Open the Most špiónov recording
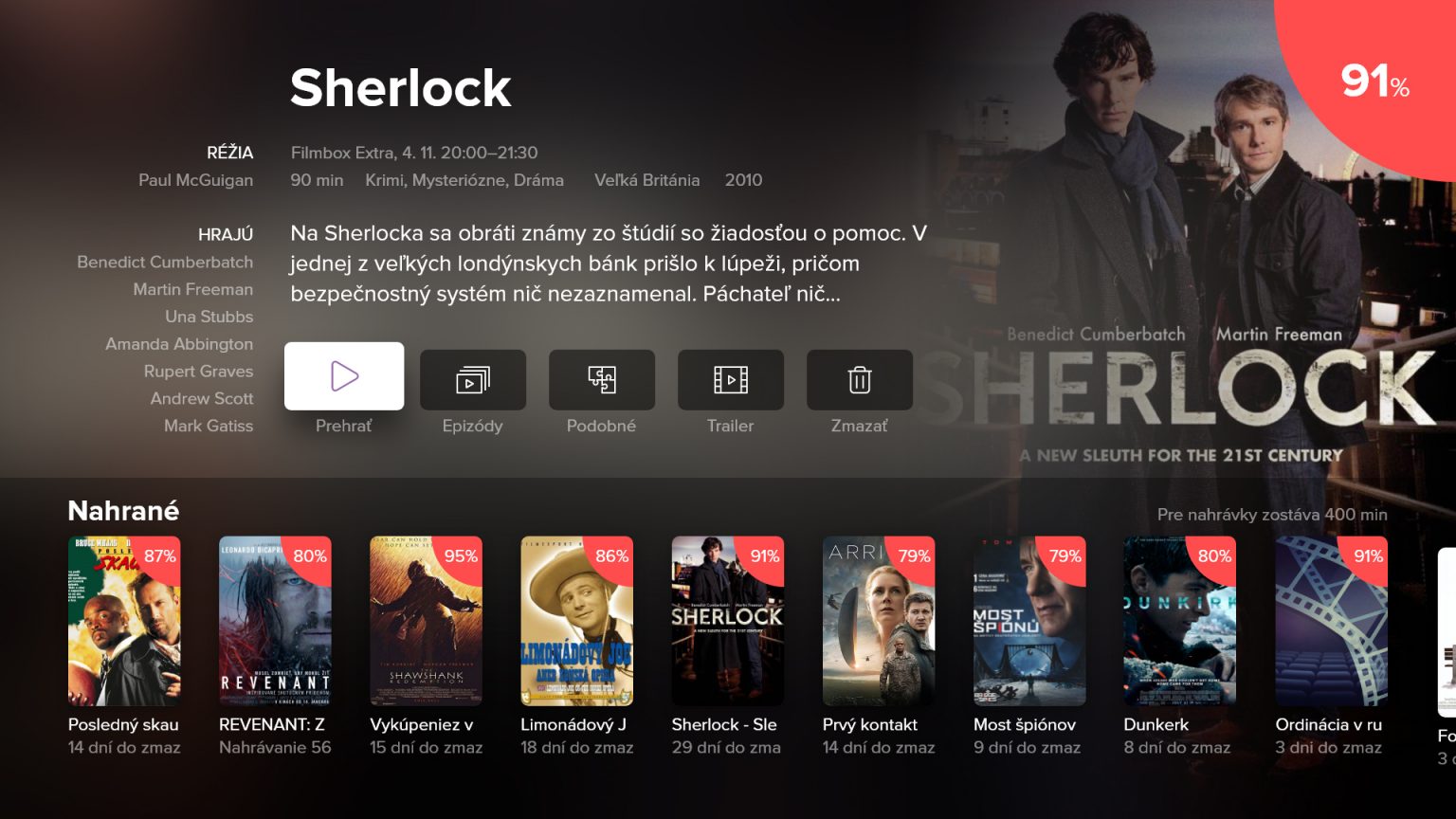 1029,621
